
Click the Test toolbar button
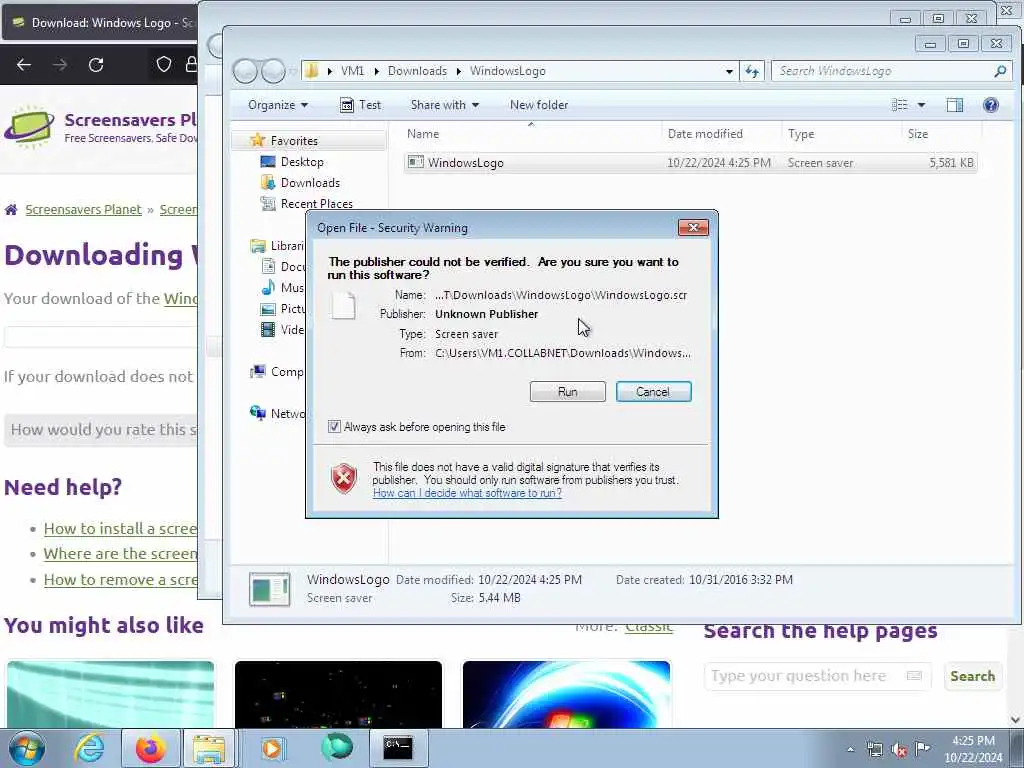(360, 105)
